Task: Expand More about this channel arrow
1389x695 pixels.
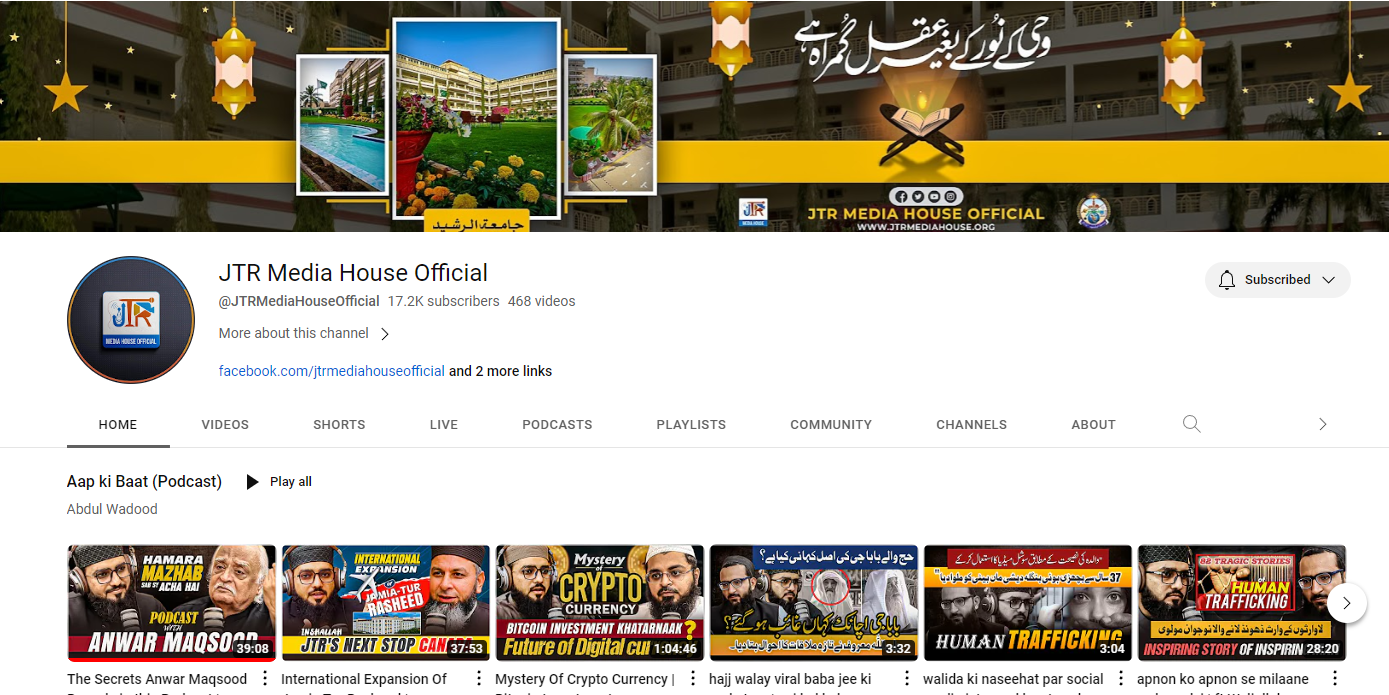Action: 385,334
